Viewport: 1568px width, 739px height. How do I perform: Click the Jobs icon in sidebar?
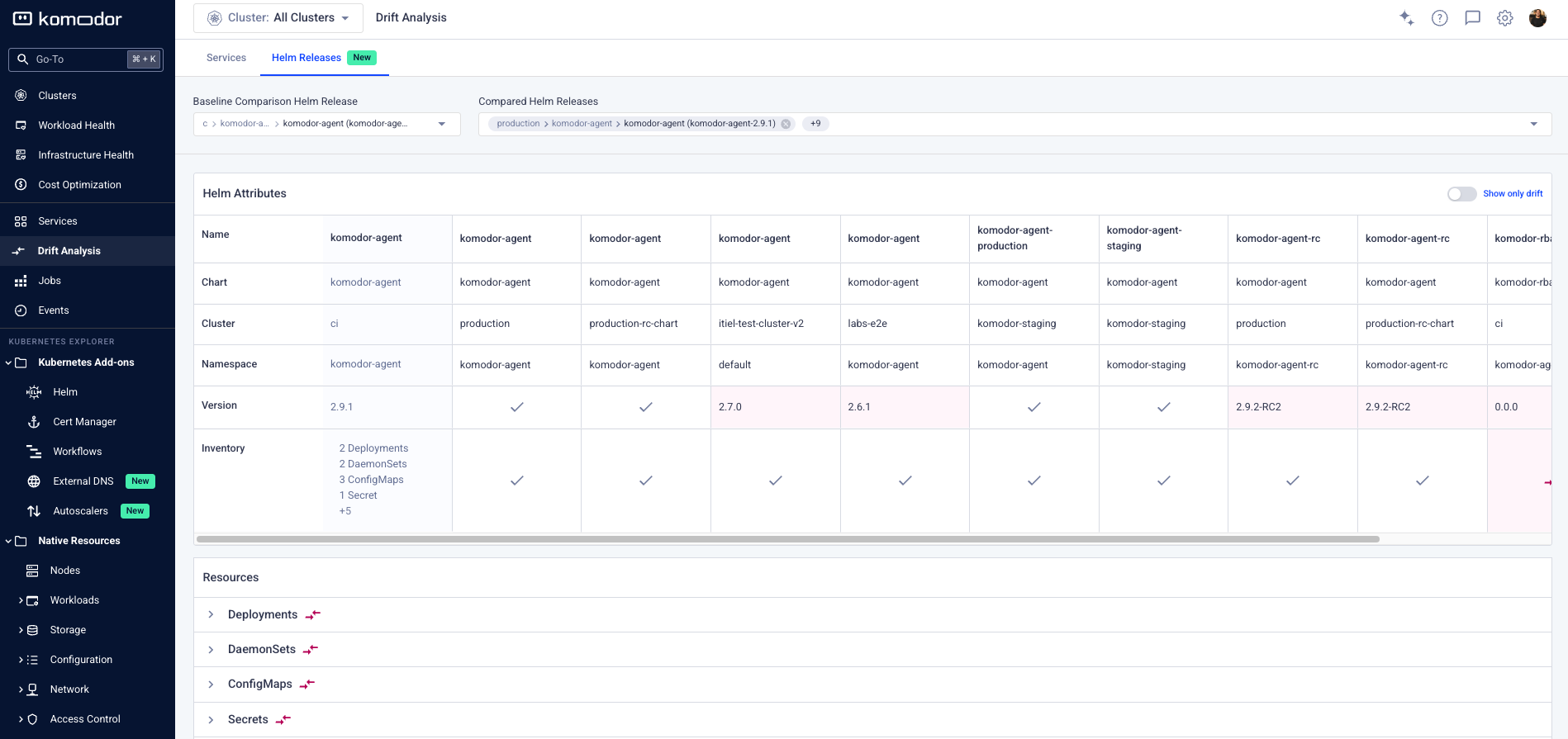pyautogui.click(x=21, y=281)
